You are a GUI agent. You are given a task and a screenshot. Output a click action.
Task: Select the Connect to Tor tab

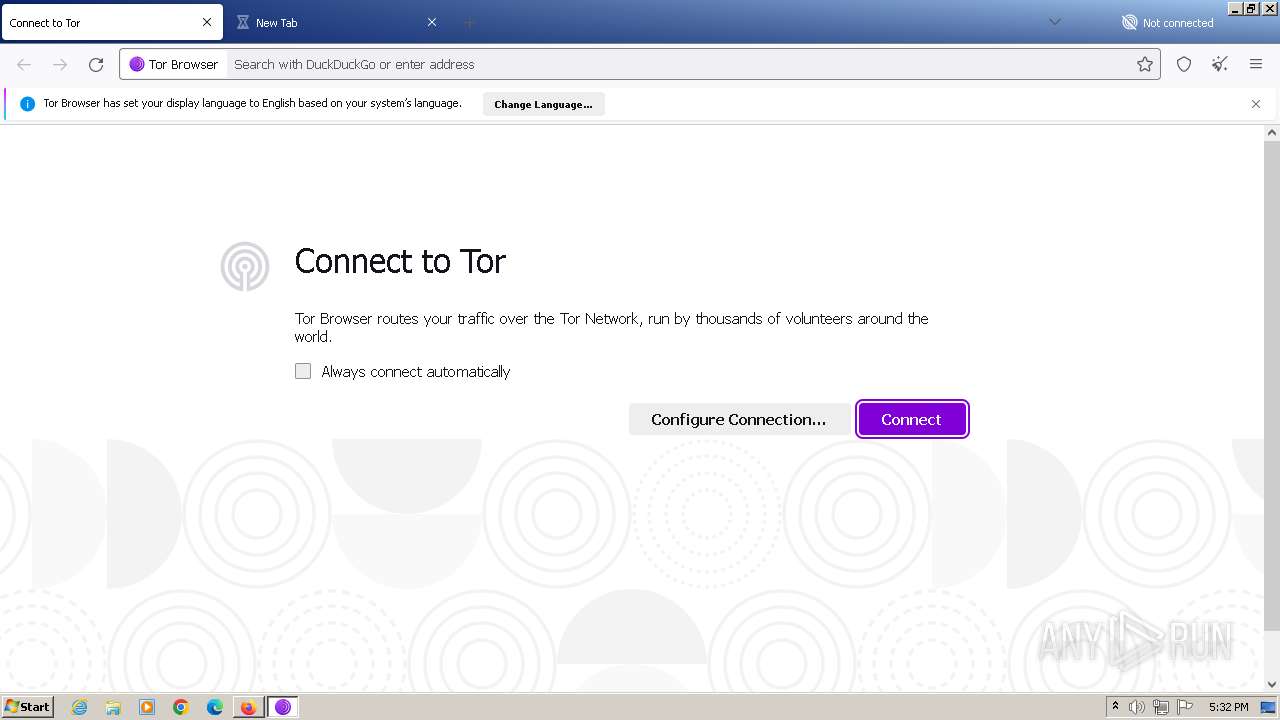(x=112, y=22)
